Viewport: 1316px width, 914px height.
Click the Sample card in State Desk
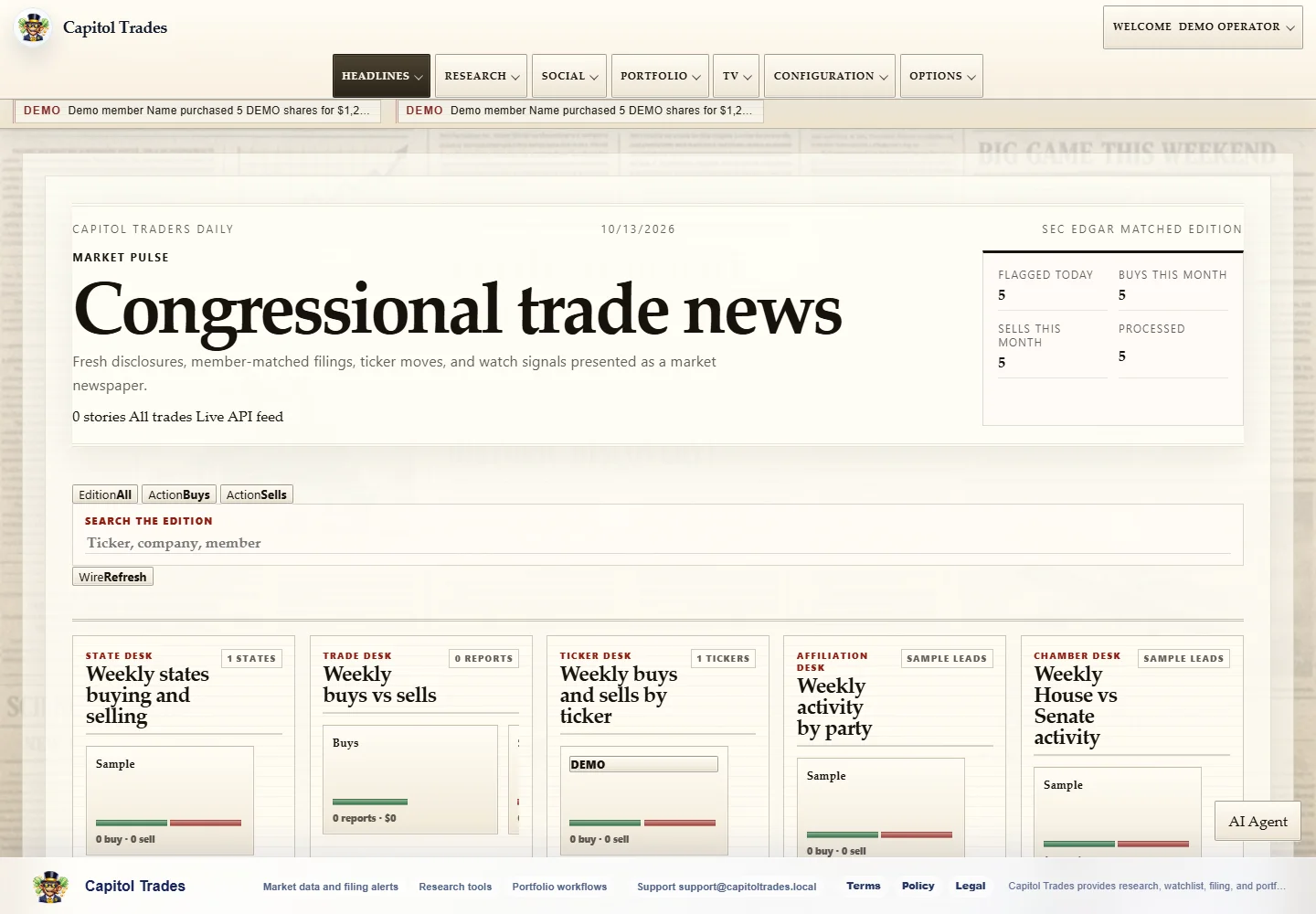pos(169,800)
